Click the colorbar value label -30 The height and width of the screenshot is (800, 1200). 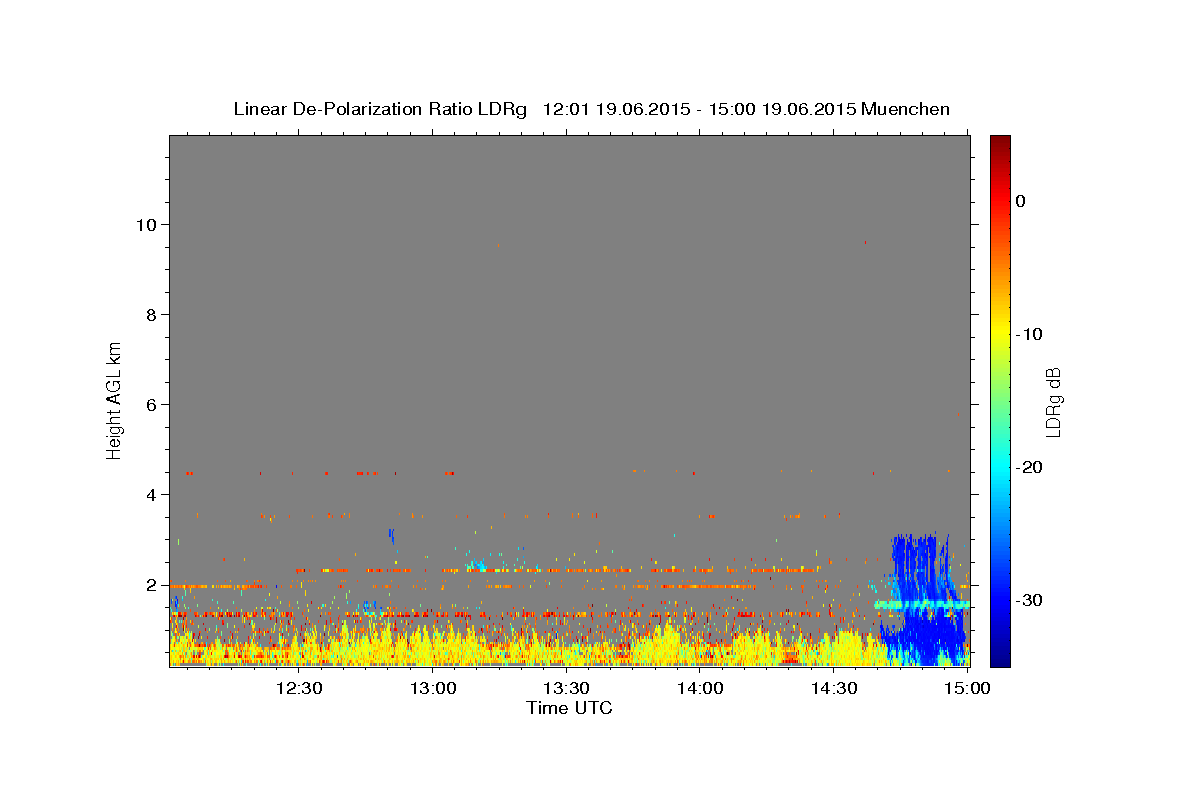click(1029, 600)
